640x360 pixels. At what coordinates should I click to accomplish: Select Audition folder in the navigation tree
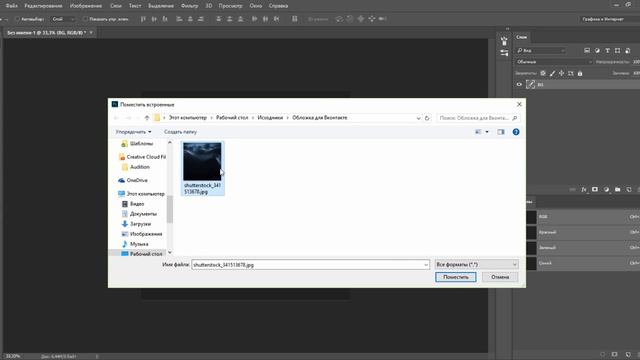(x=140, y=167)
